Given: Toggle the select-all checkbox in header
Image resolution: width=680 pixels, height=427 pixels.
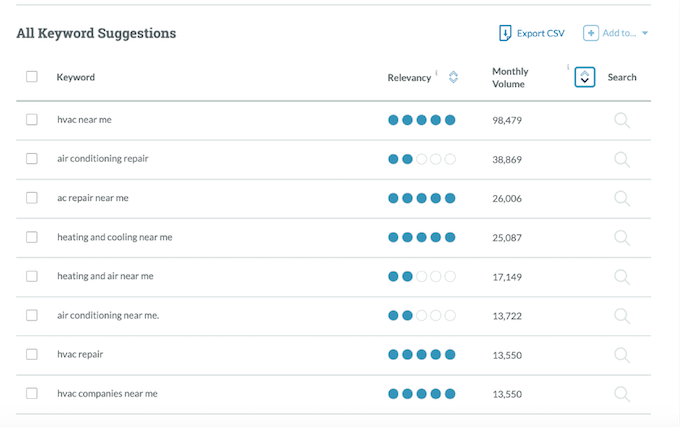Looking at the screenshot, I should pyautogui.click(x=32, y=77).
